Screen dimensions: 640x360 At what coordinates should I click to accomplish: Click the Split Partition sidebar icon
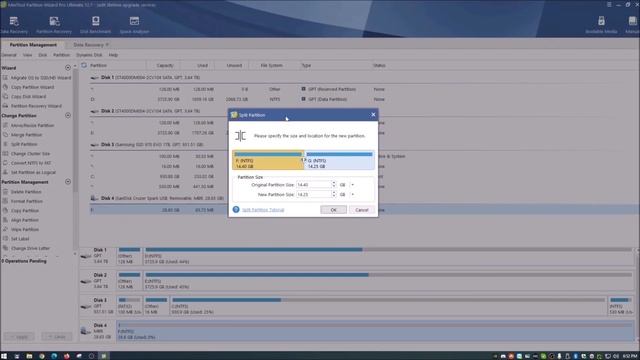tap(5, 144)
